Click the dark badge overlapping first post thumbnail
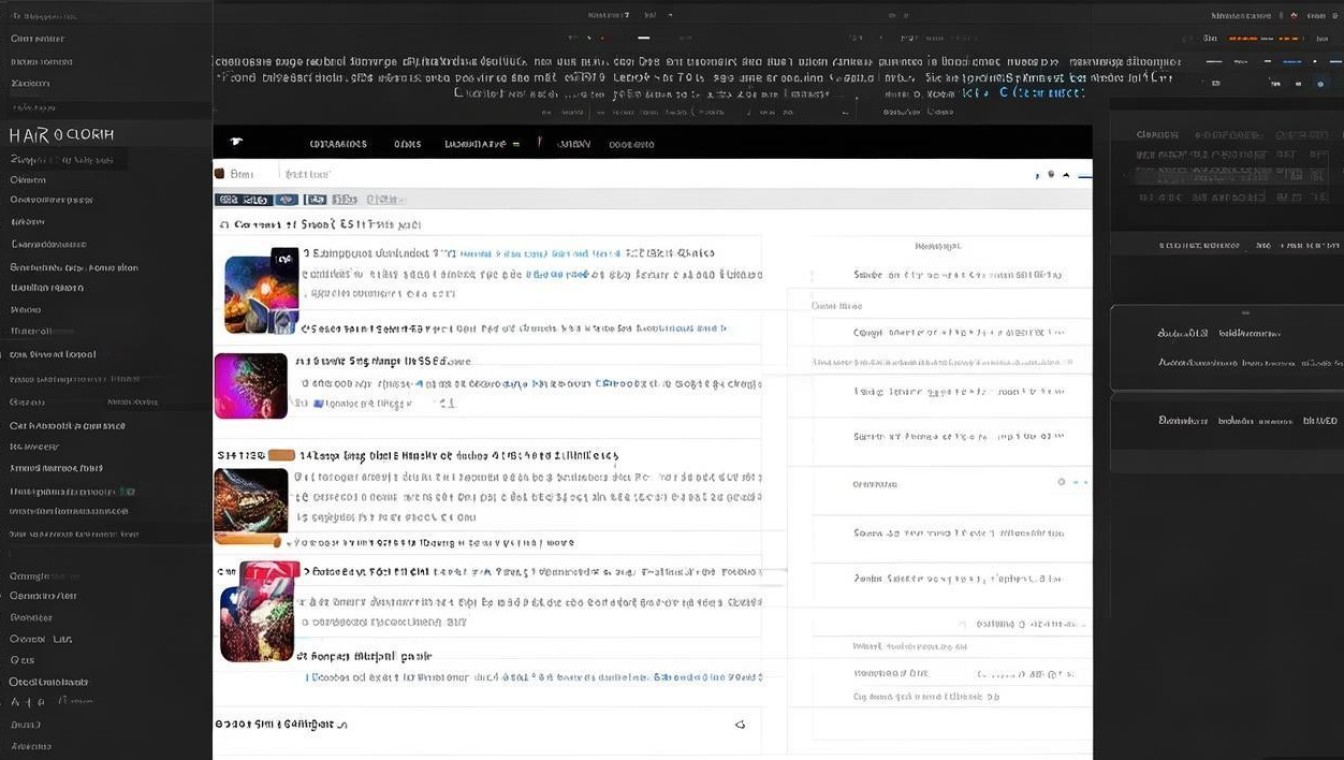The image size is (1344, 760). point(284,258)
